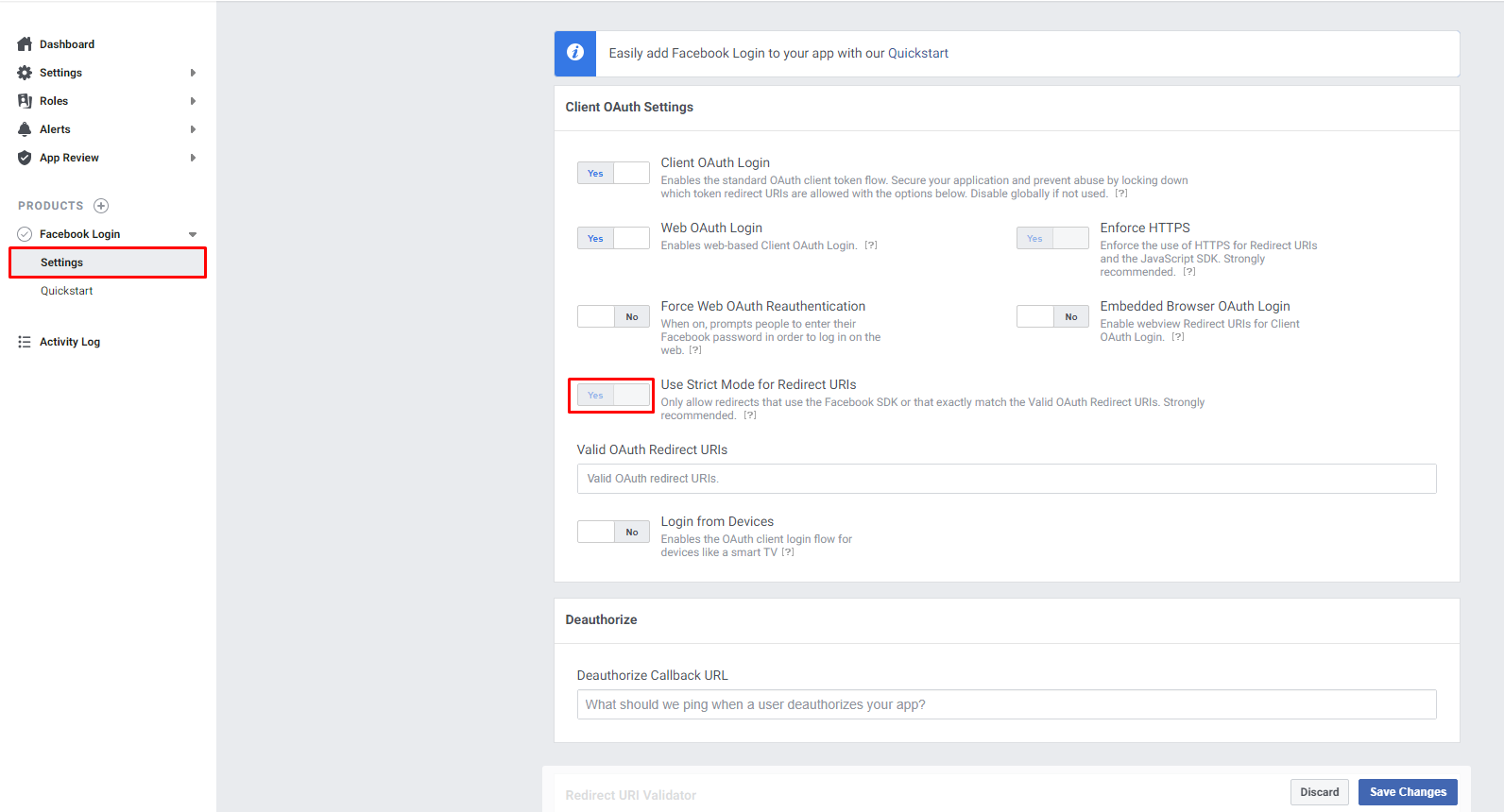Expand the Alerts arrow in sidebar

[x=193, y=129]
